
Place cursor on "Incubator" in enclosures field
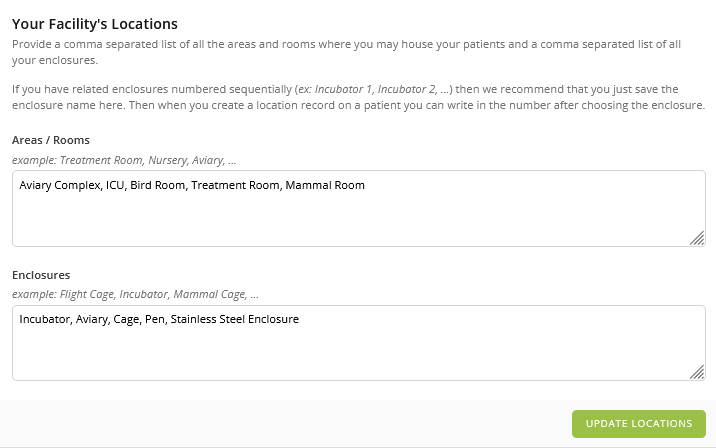(44, 319)
